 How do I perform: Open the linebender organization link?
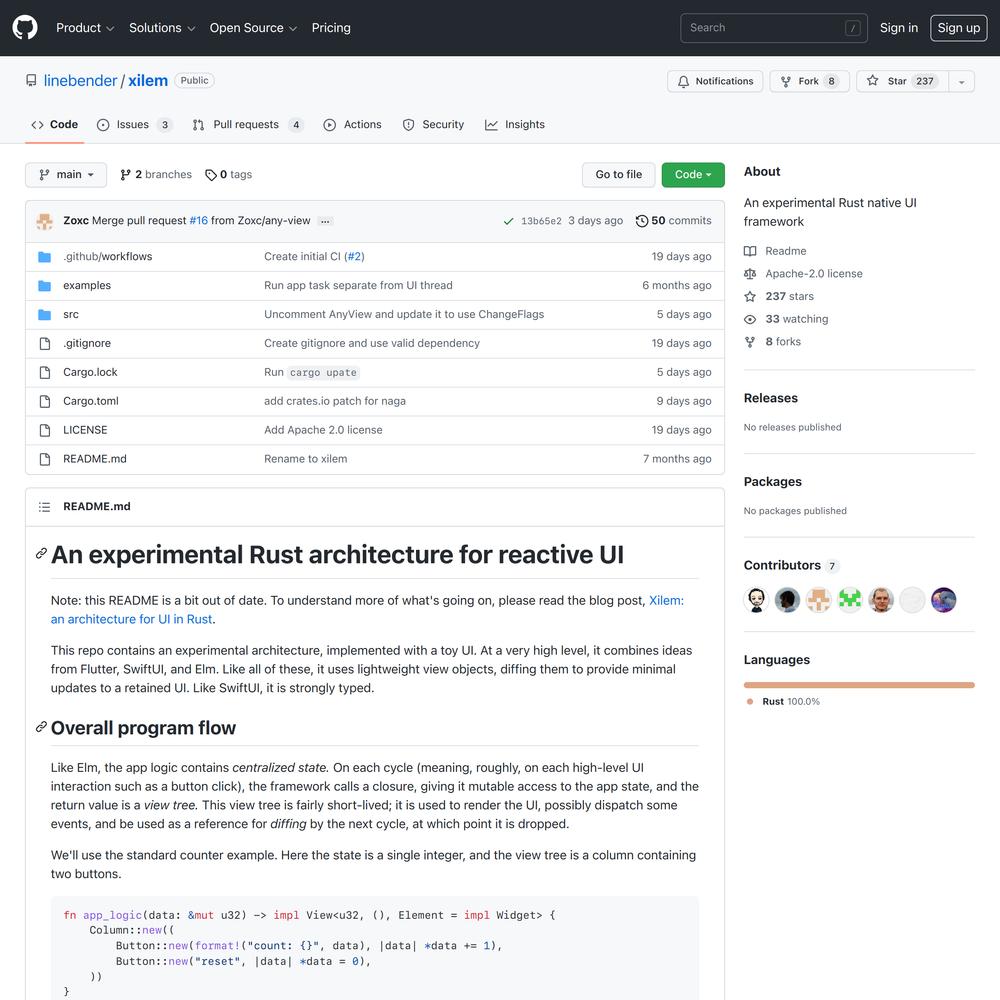coord(80,81)
